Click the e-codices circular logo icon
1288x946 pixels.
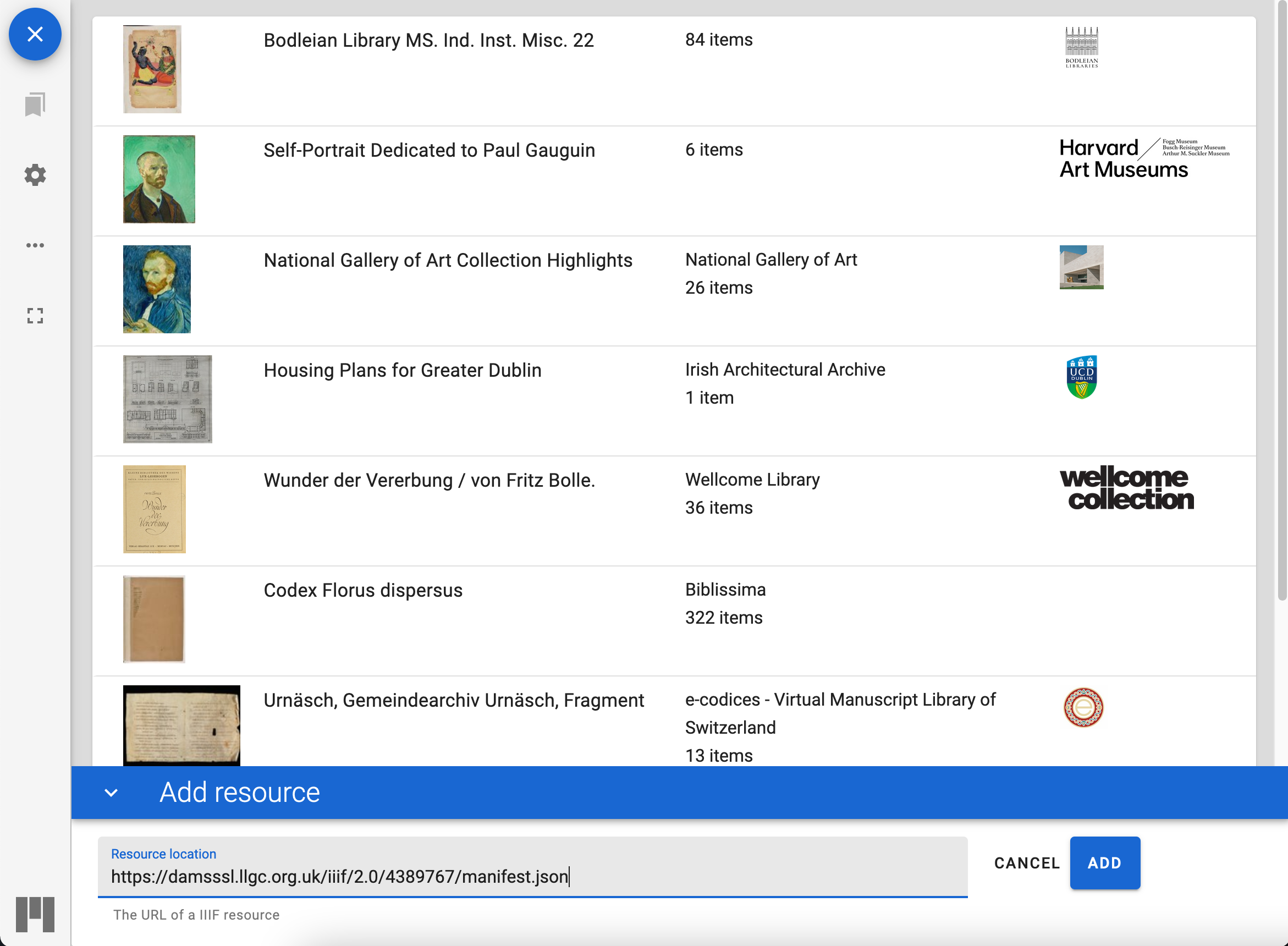(1082, 707)
